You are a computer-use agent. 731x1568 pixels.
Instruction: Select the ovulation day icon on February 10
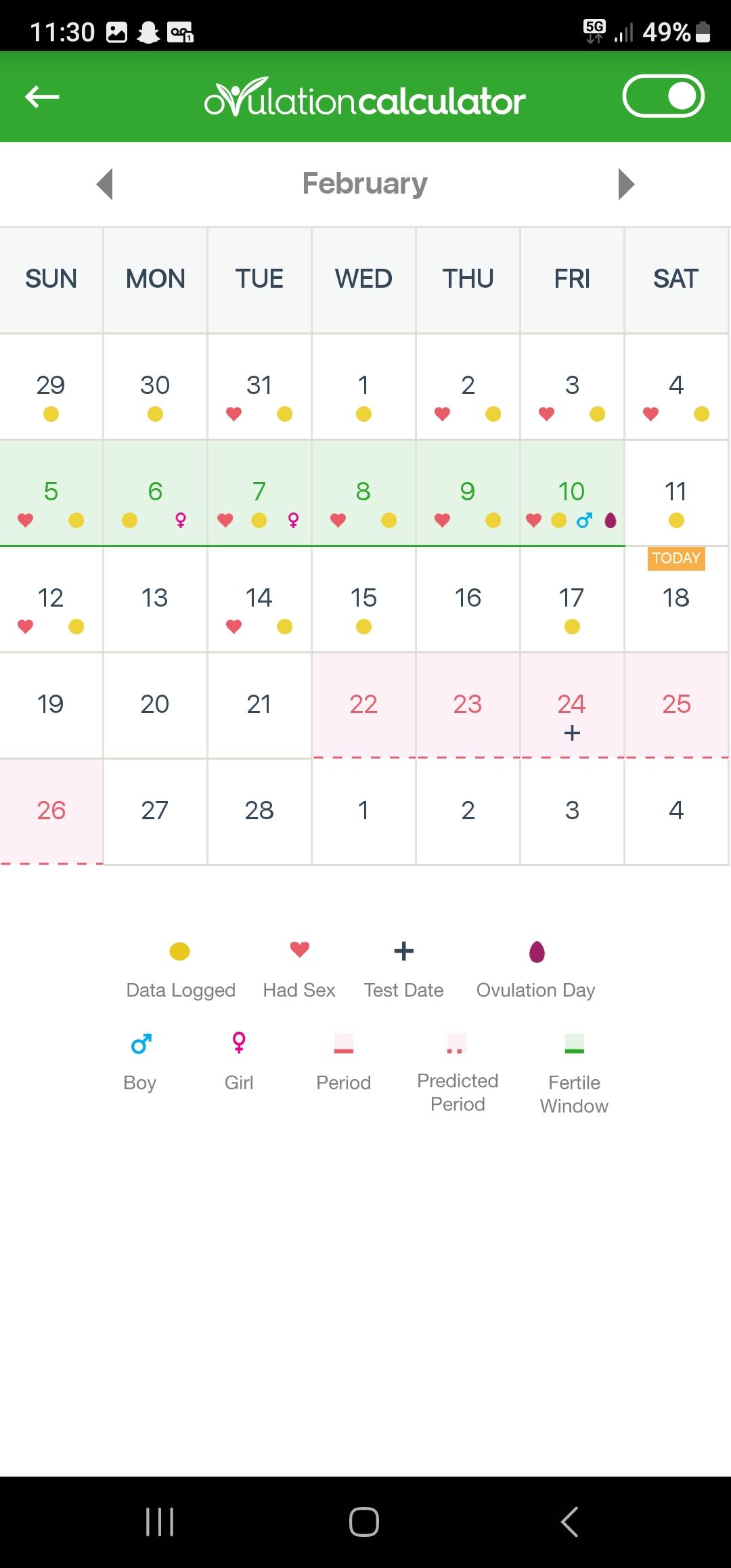[611, 520]
